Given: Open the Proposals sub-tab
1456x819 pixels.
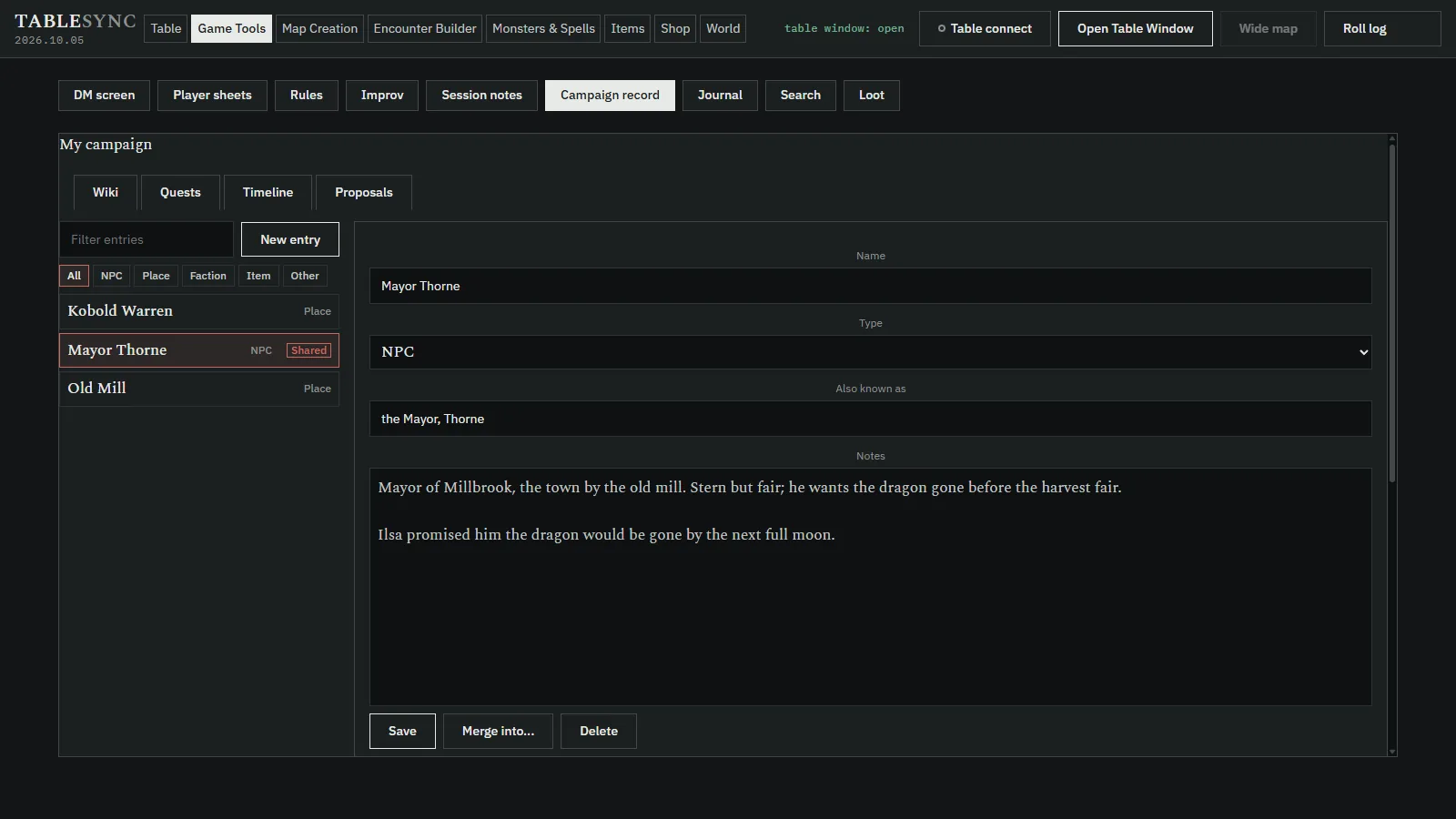Looking at the screenshot, I should pyautogui.click(x=364, y=192).
